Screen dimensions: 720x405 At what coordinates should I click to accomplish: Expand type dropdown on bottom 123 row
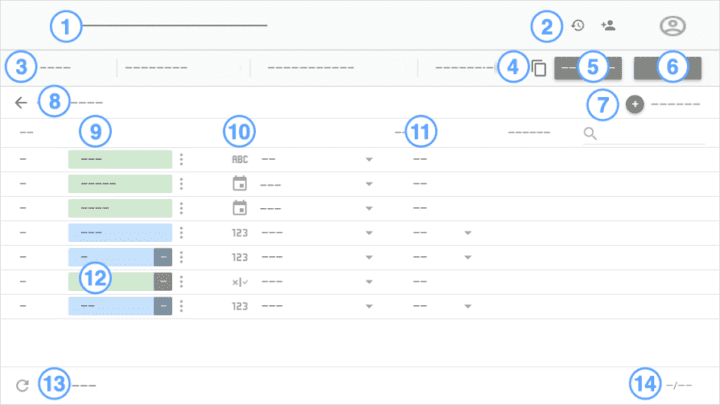tap(369, 306)
